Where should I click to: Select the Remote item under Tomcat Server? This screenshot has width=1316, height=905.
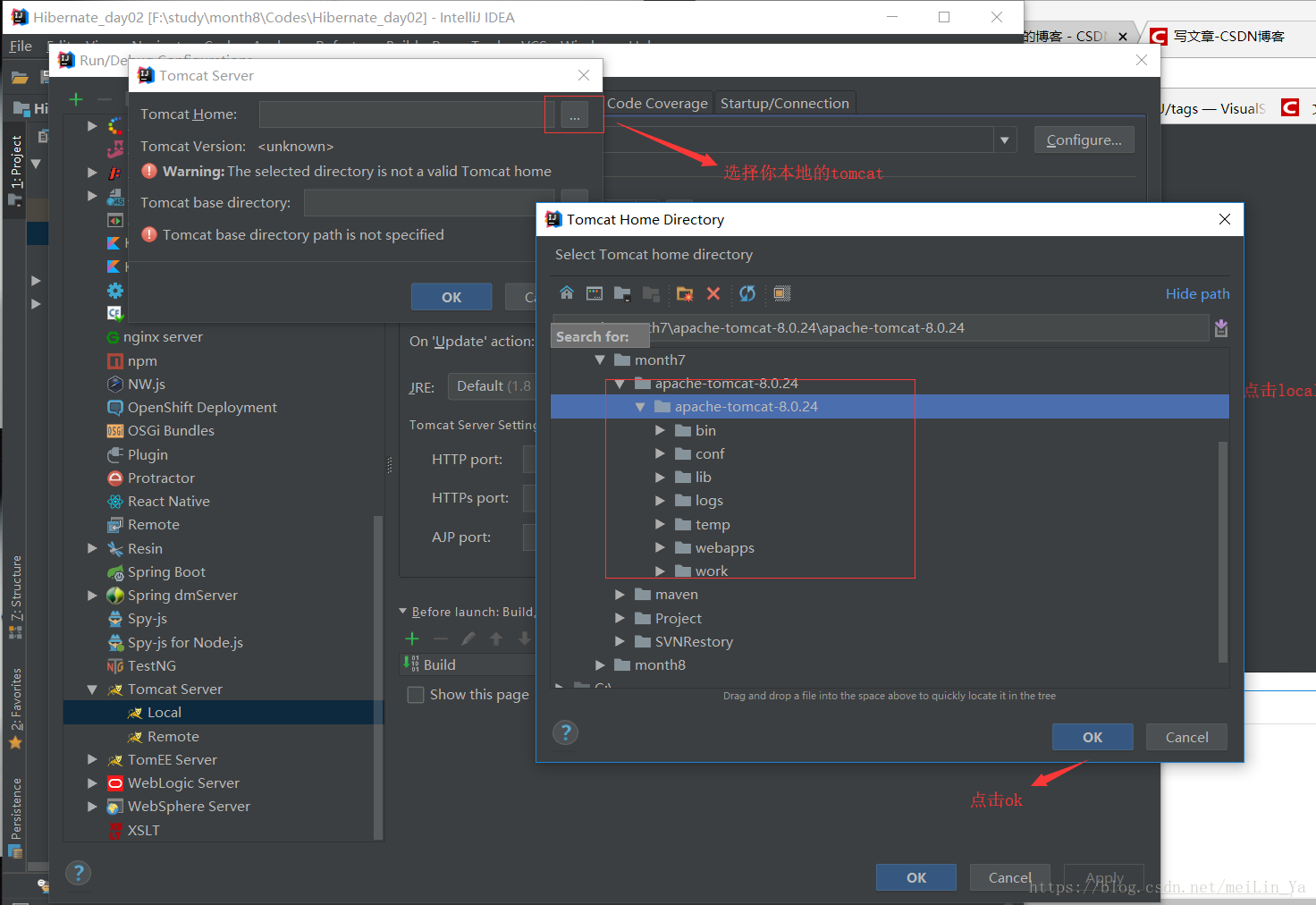[x=224, y=737]
